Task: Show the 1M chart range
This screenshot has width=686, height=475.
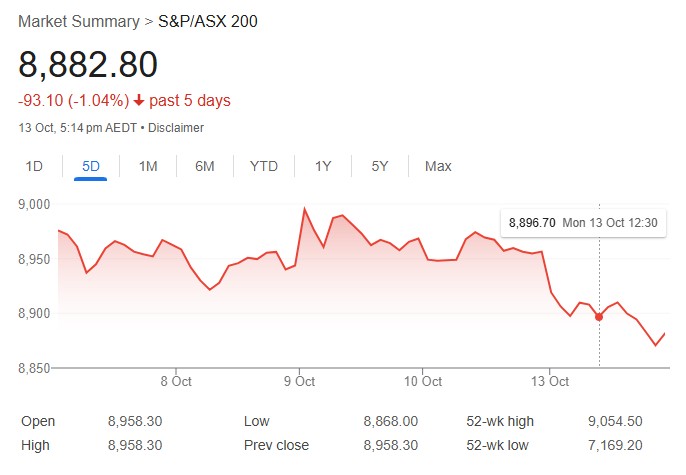Action: coord(148,166)
